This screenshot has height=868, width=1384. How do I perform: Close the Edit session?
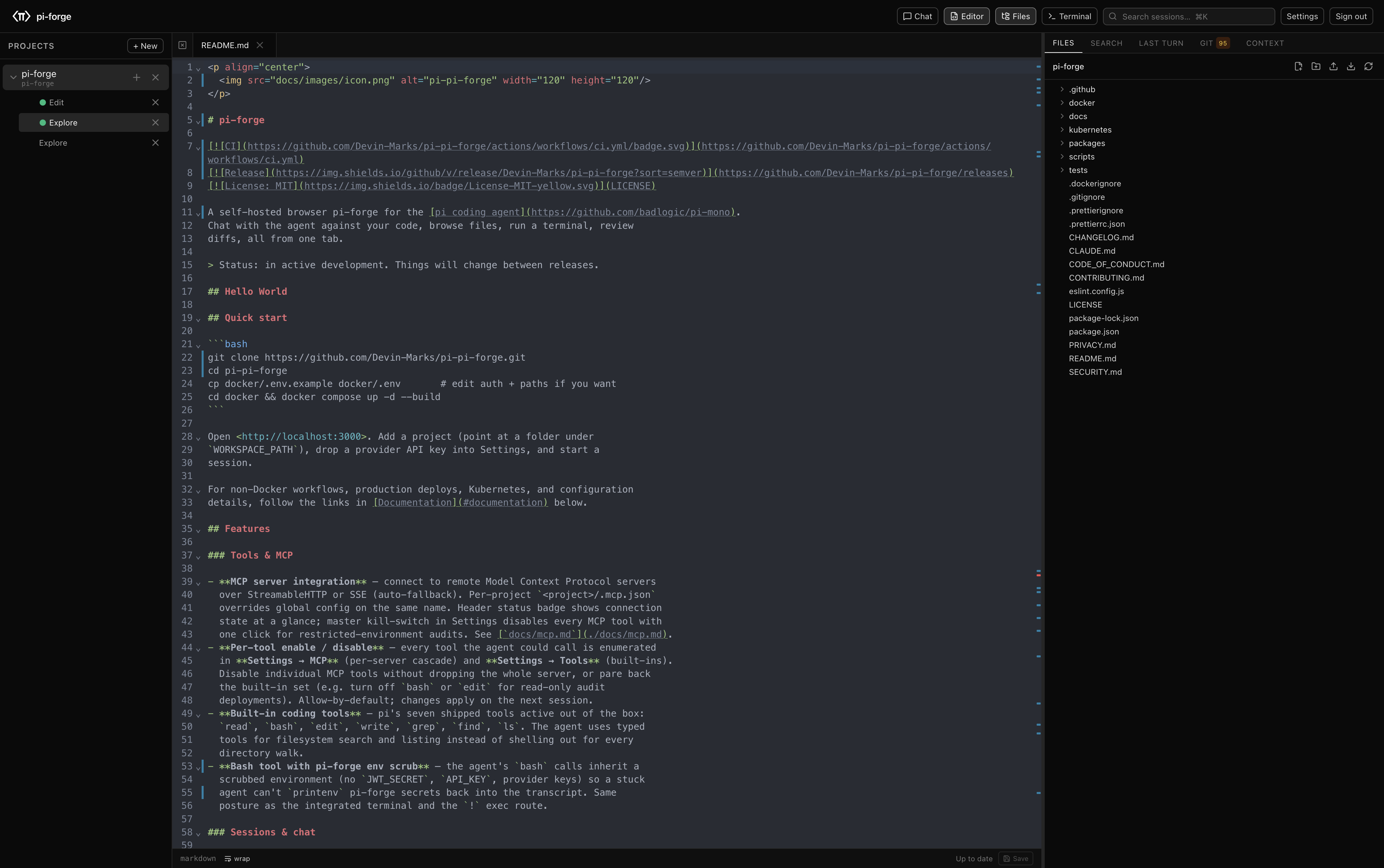pos(155,102)
